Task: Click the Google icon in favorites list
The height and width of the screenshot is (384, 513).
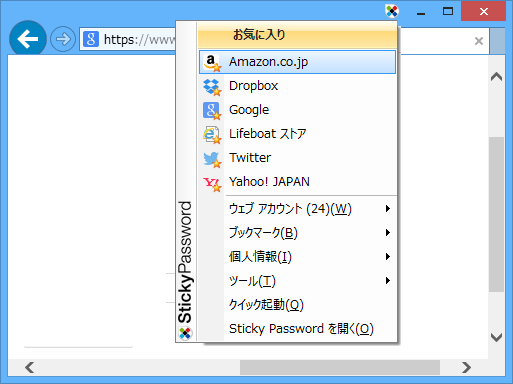Action: tap(212, 110)
